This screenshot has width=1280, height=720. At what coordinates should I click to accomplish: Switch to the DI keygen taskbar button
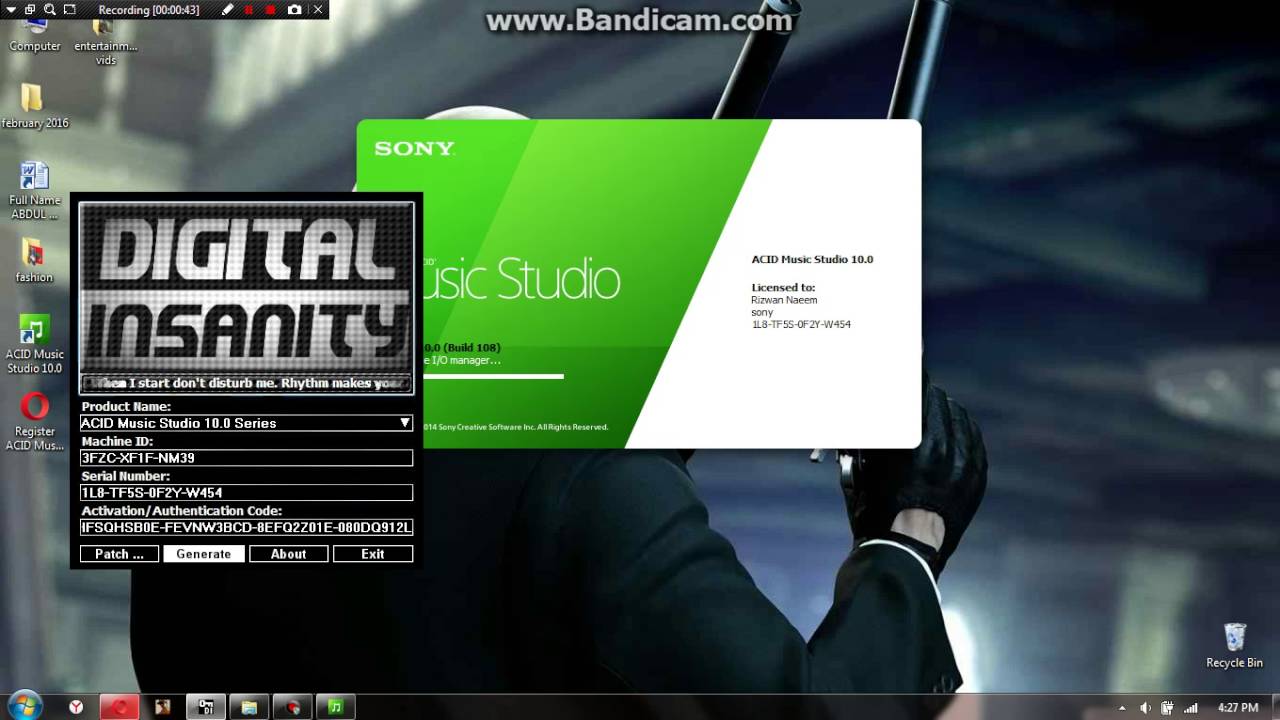(206, 707)
